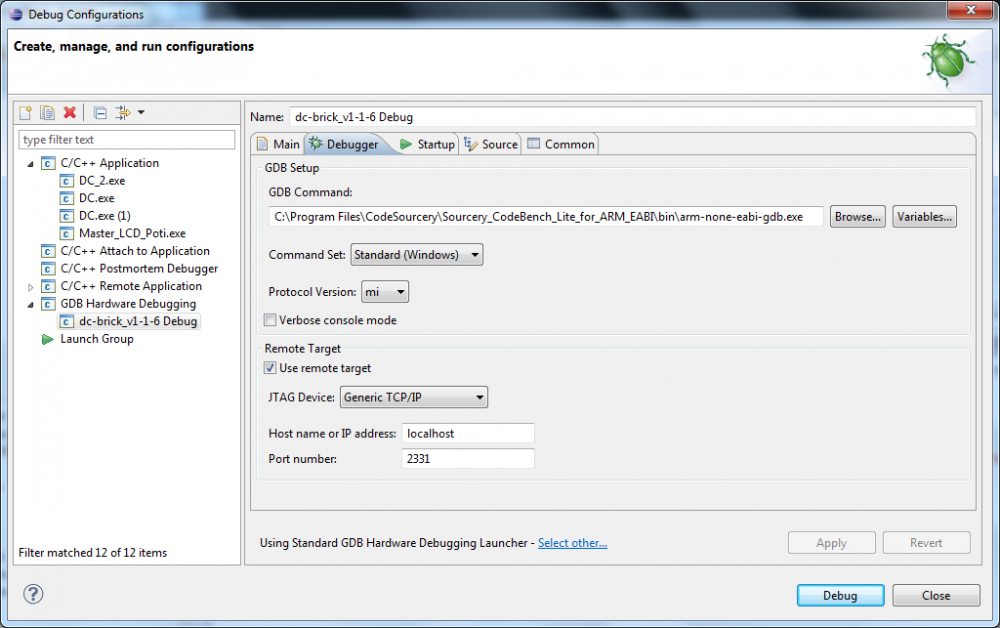The width and height of the screenshot is (1000, 628).
Task: Expand the C/C++ Remote Application node
Action: pos(31,287)
